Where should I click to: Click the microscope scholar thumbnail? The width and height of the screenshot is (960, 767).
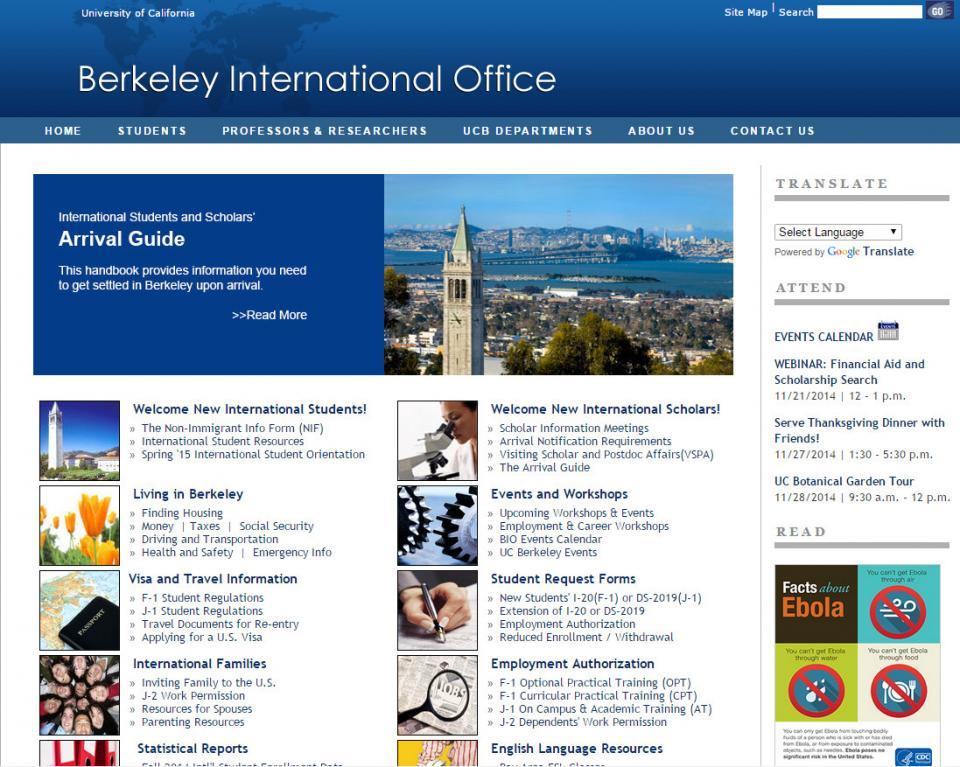[437, 440]
